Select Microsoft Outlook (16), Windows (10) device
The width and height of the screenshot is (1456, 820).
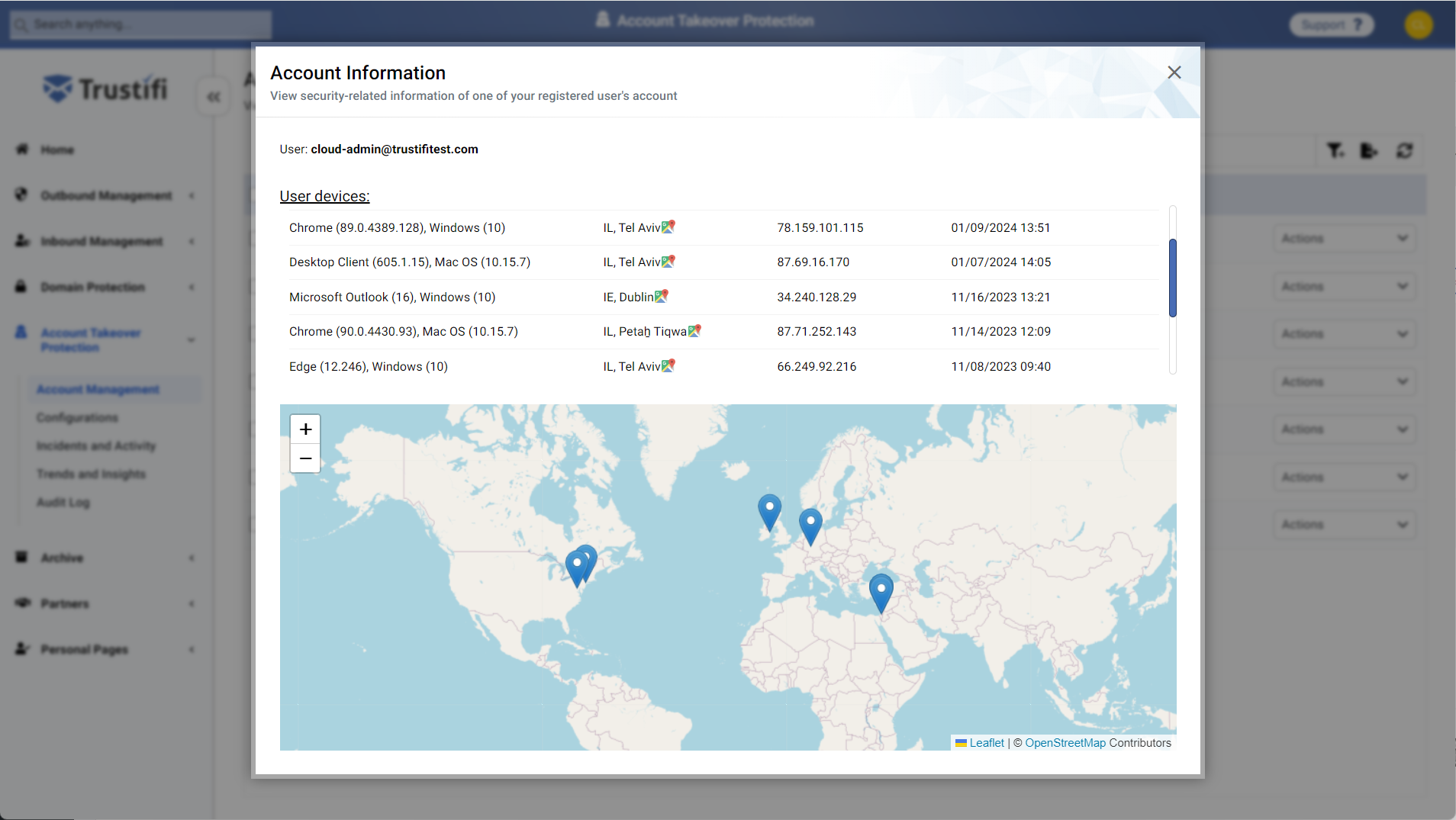click(x=392, y=297)
